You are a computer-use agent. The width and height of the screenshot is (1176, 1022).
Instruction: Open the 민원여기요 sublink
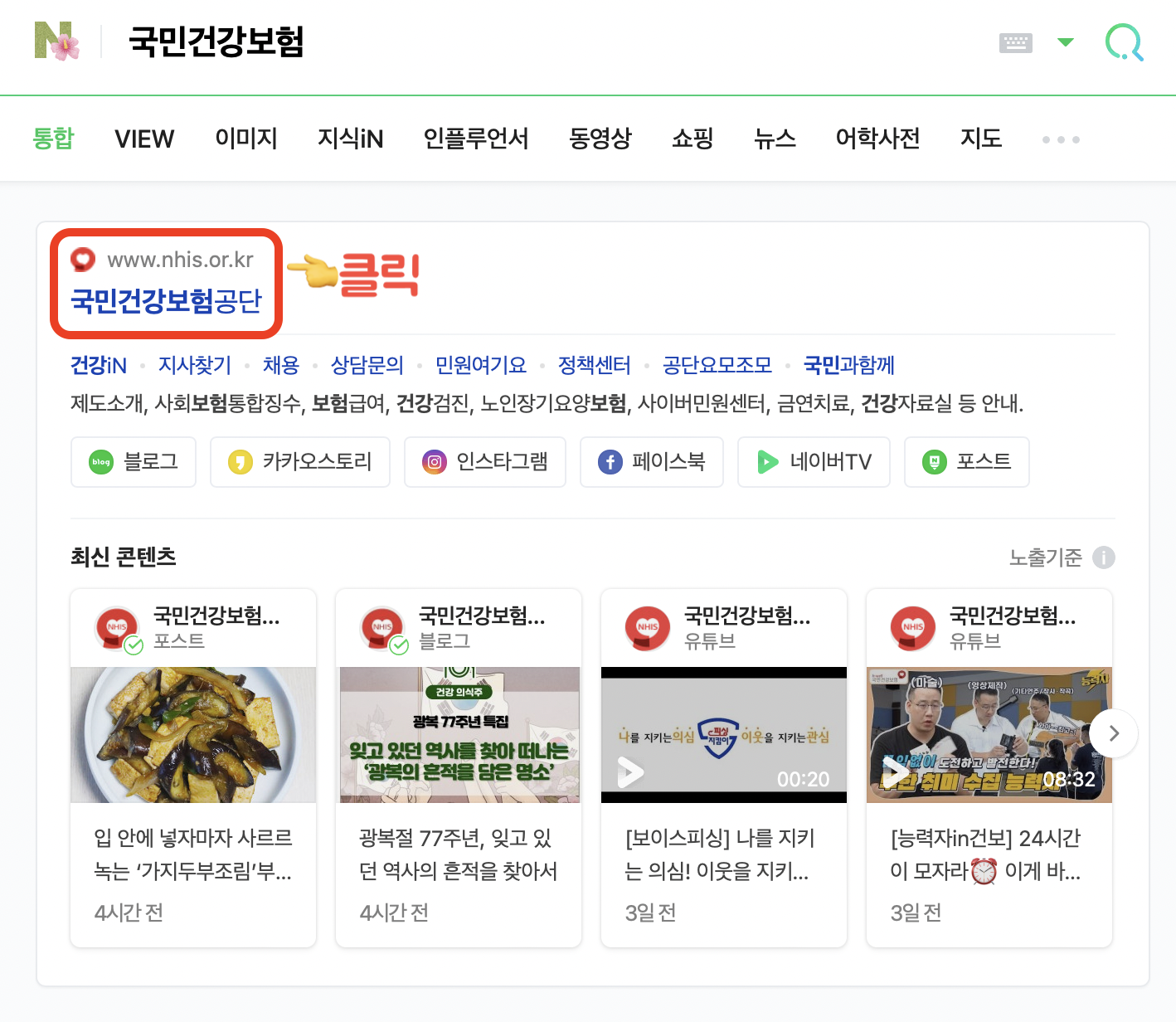pyautogui.click(x=481, y=365)
